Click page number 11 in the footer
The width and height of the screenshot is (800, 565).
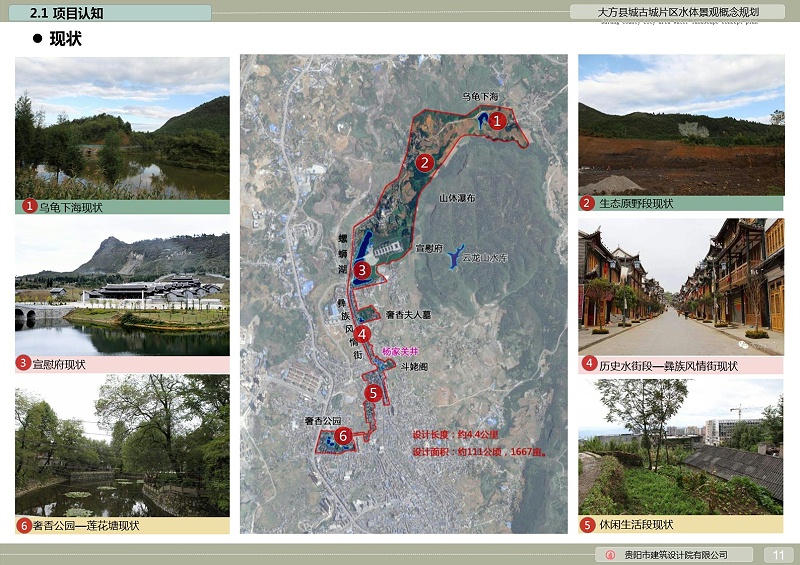[778, 555]
